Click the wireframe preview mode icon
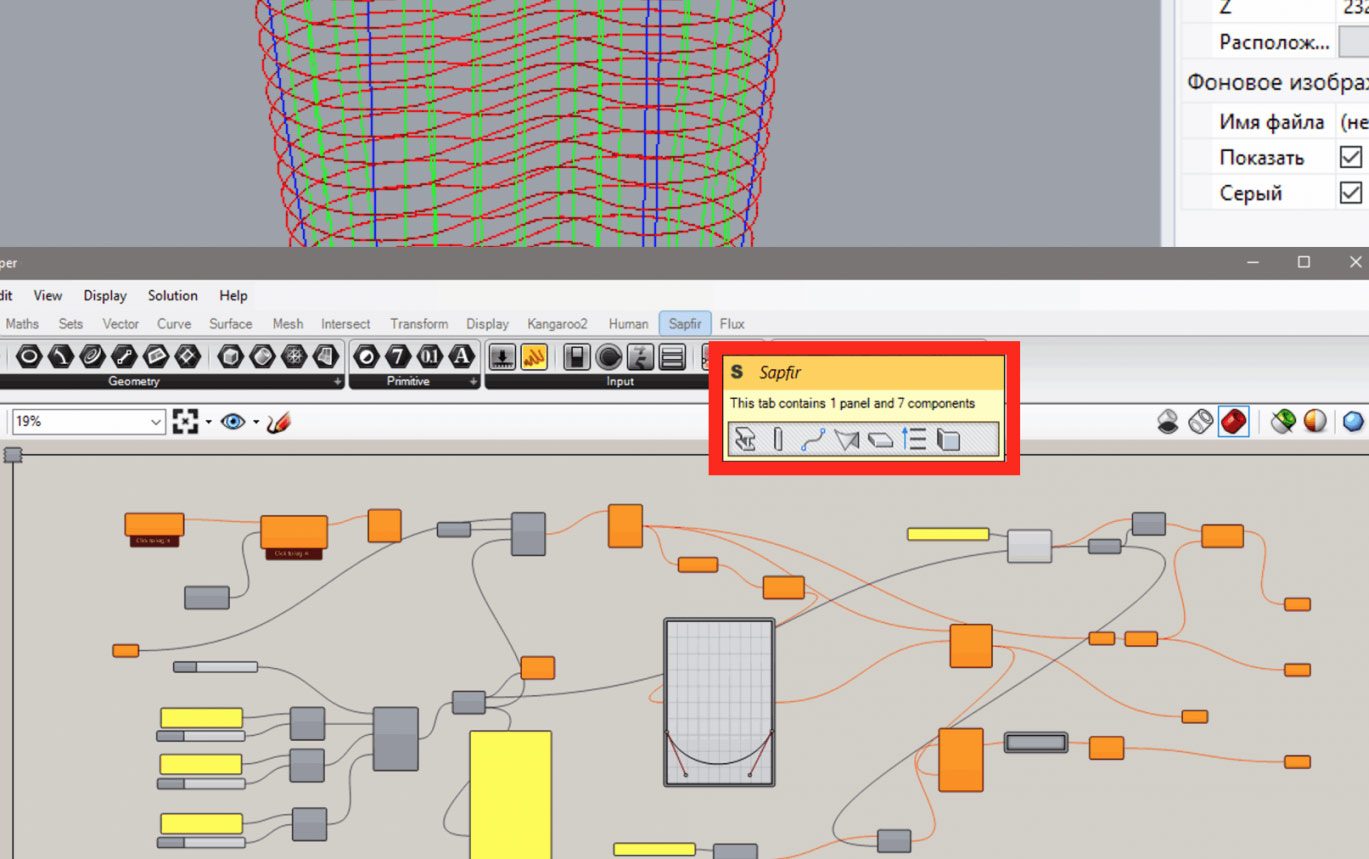 coord(1200,422)
